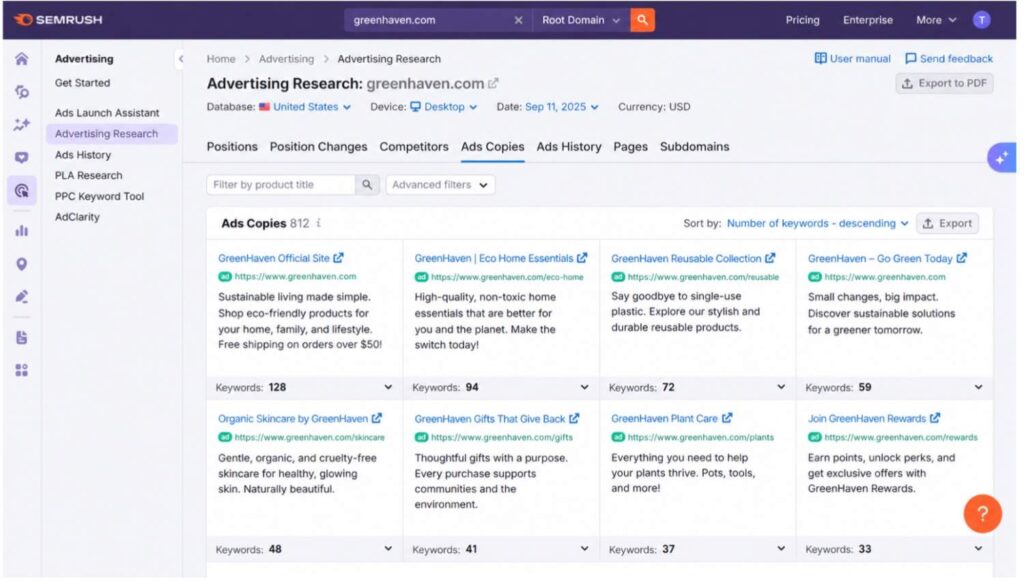Switch to the Positions tab
The height and width of the screenshot is (585, 1024).
[x=232, y=147]
